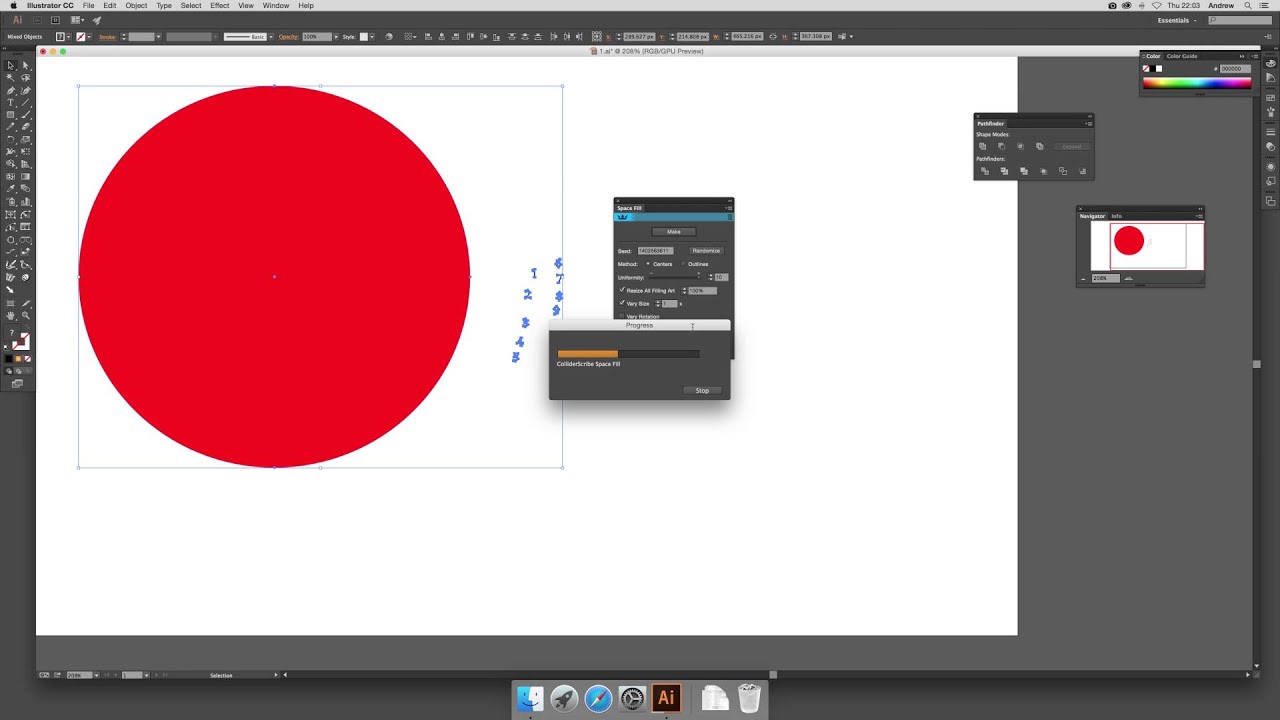
Task: Select the Outlines method radio button
Action: (x=683, y=264)
